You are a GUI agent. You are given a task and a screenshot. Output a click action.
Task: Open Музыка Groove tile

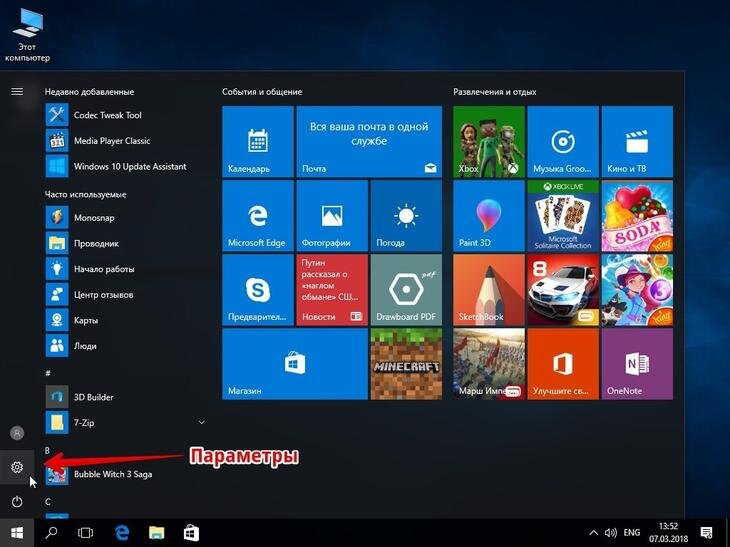(563, 142)
